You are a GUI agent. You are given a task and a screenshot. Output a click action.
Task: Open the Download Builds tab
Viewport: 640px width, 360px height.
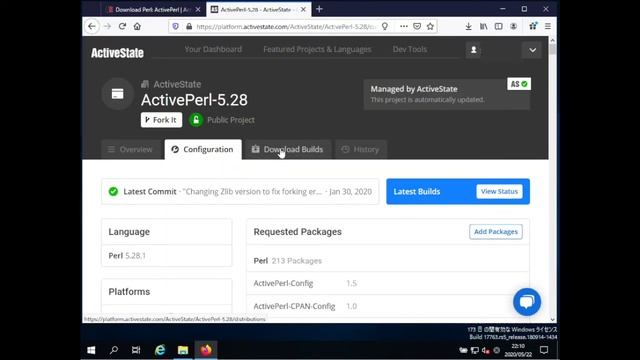tap(288, 149)
